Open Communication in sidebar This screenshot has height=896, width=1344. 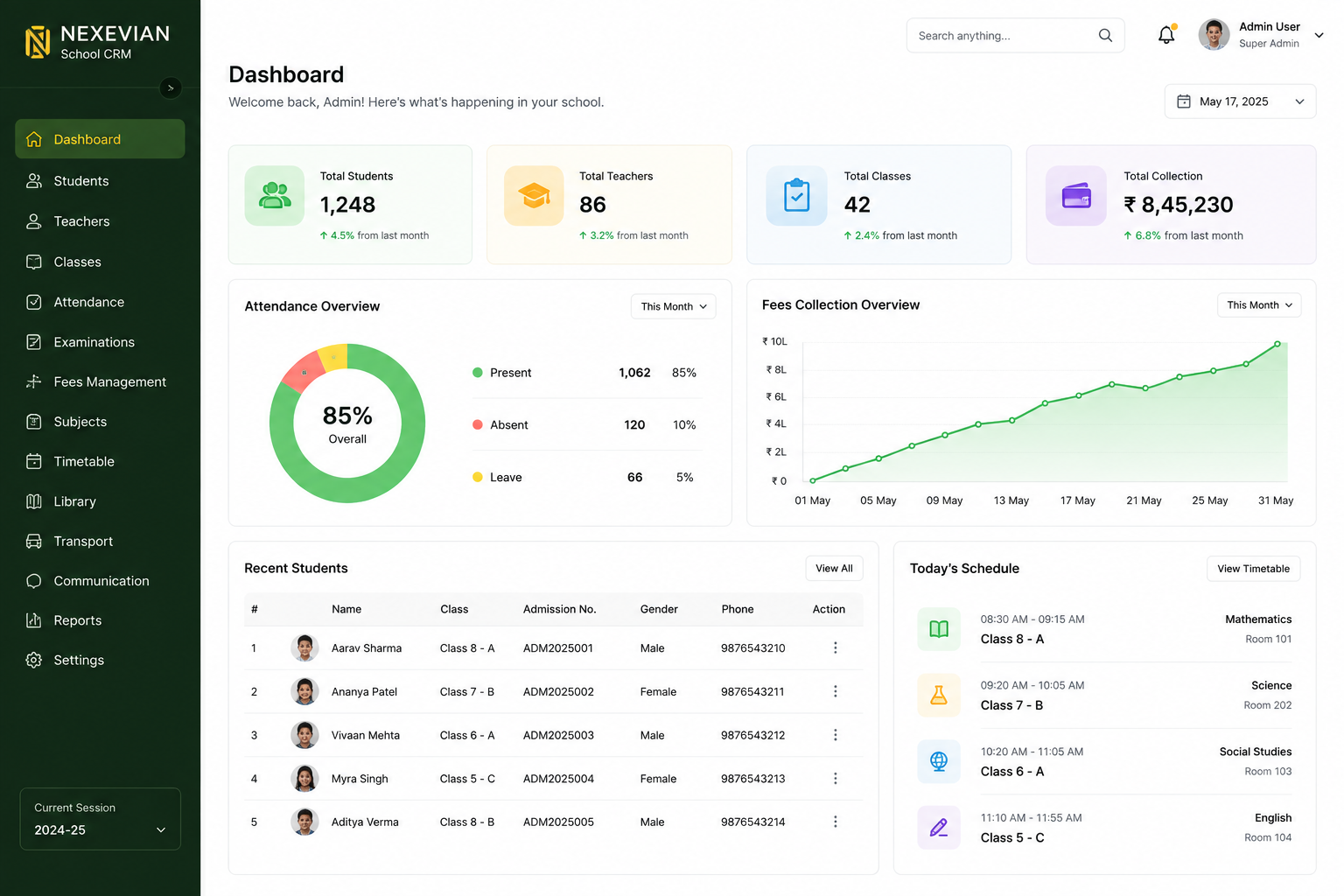pyautogui.click(x=100, y=581)
